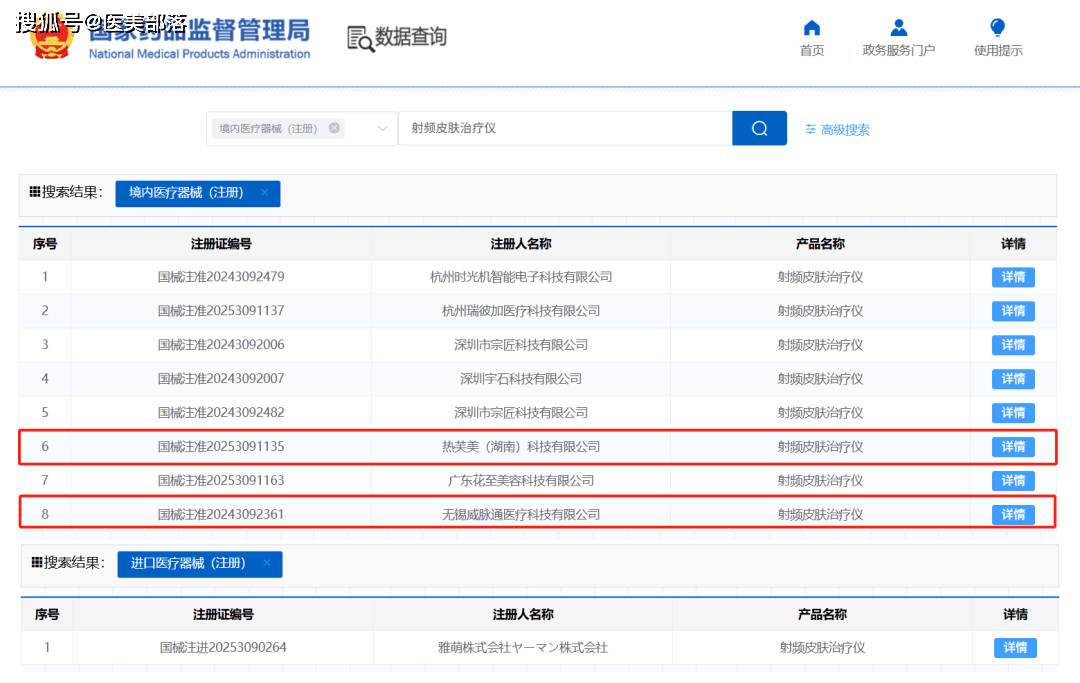This screenshot has width=1080, height=683.
Task: Click 注册证编号 header in domestic table
Action: 221,244
